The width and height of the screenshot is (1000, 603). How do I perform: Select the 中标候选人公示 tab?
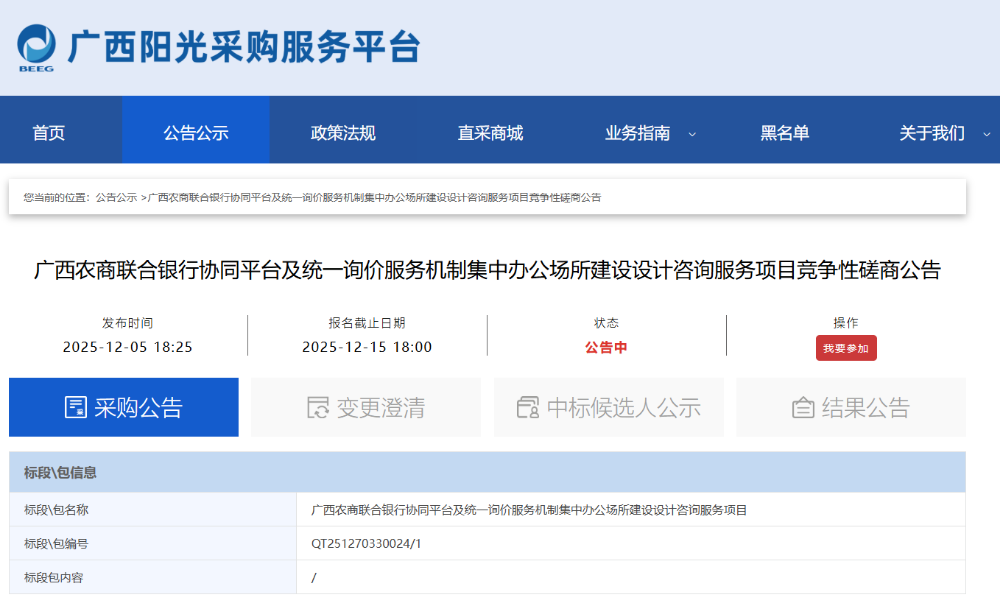623,407
